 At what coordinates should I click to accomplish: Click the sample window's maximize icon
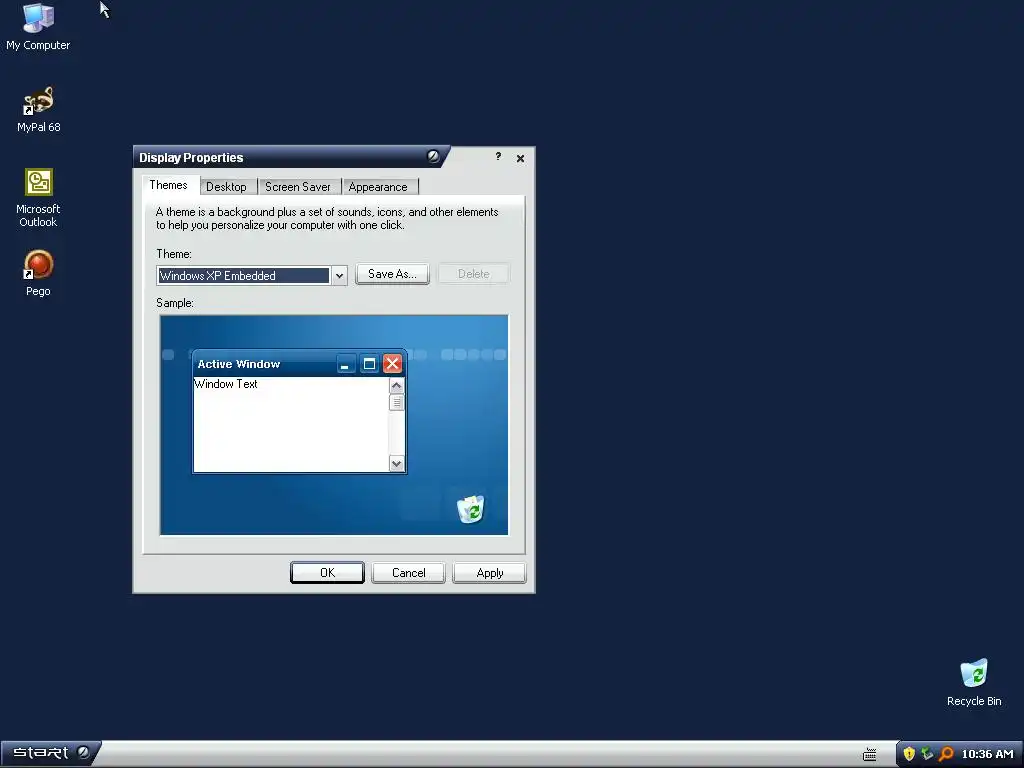(x=369, y=364)
